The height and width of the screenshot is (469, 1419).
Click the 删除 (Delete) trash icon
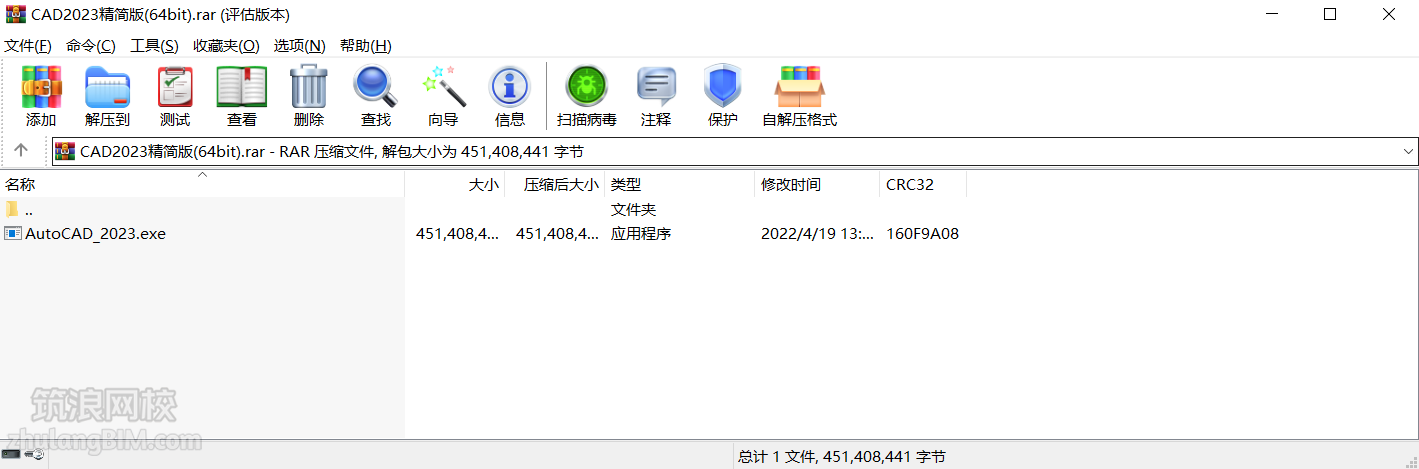(309, 88)
